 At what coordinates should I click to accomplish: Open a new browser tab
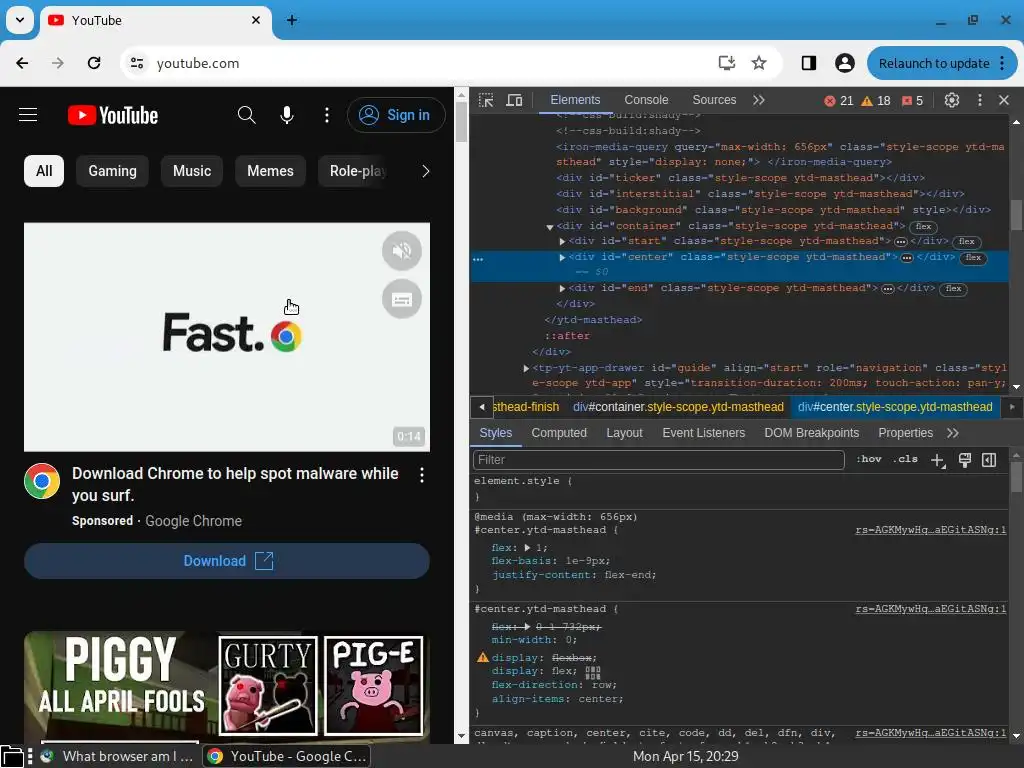click(292, 20)
